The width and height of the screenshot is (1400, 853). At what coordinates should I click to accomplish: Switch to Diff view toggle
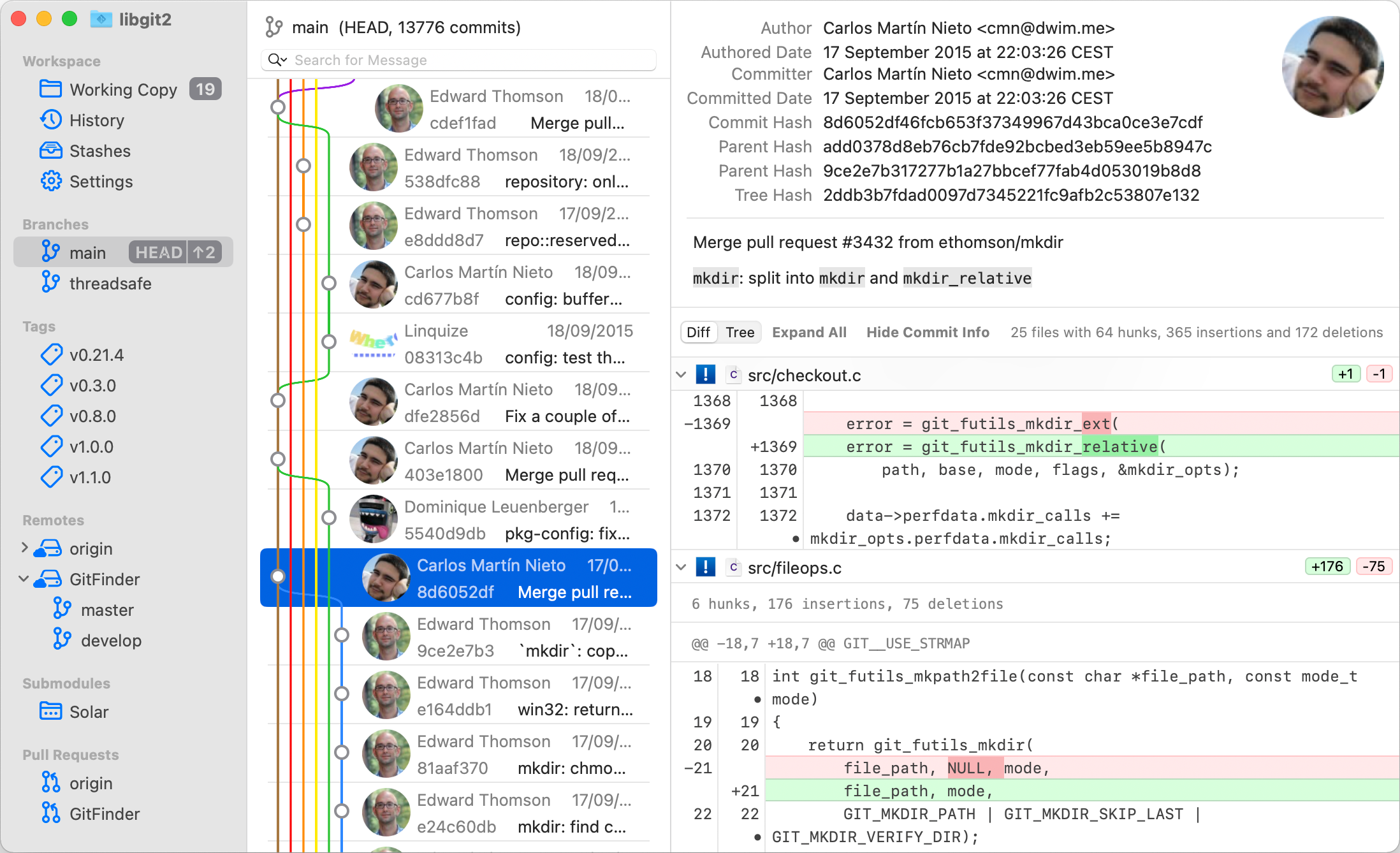[x=698, y=332]
